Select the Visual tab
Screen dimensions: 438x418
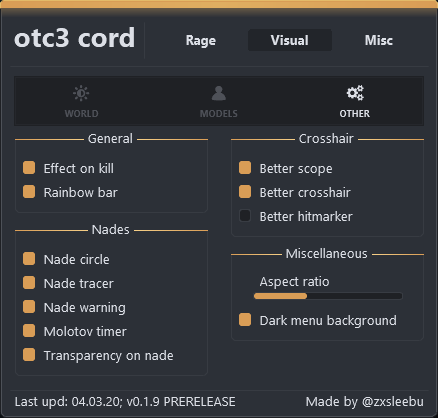290,40
